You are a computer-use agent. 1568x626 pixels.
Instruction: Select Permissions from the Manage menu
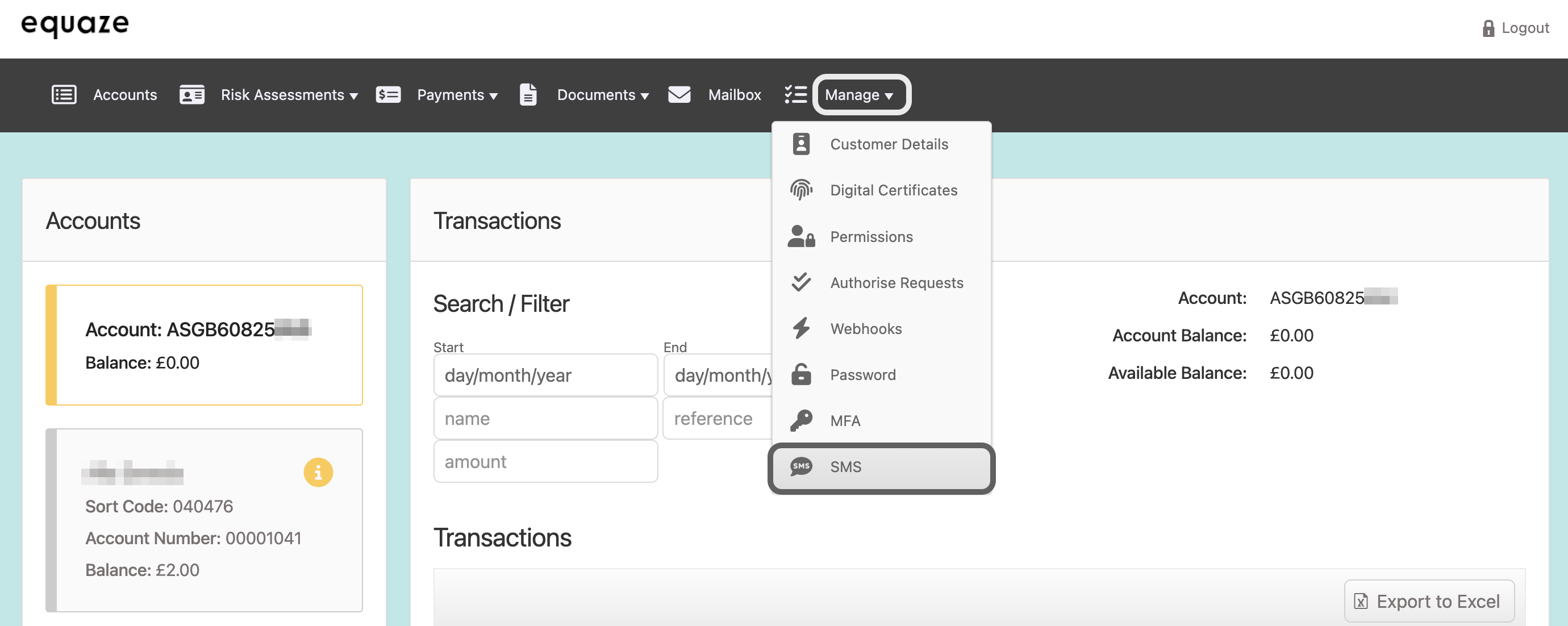pyautogui.click(x=871, y=237)
